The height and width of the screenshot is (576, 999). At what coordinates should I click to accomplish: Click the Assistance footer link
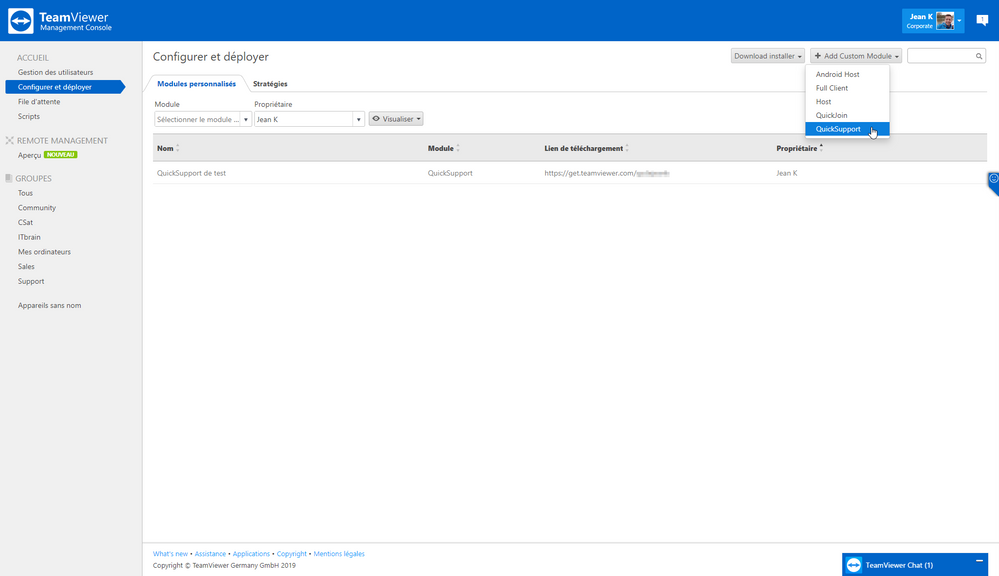click(210, 554)
